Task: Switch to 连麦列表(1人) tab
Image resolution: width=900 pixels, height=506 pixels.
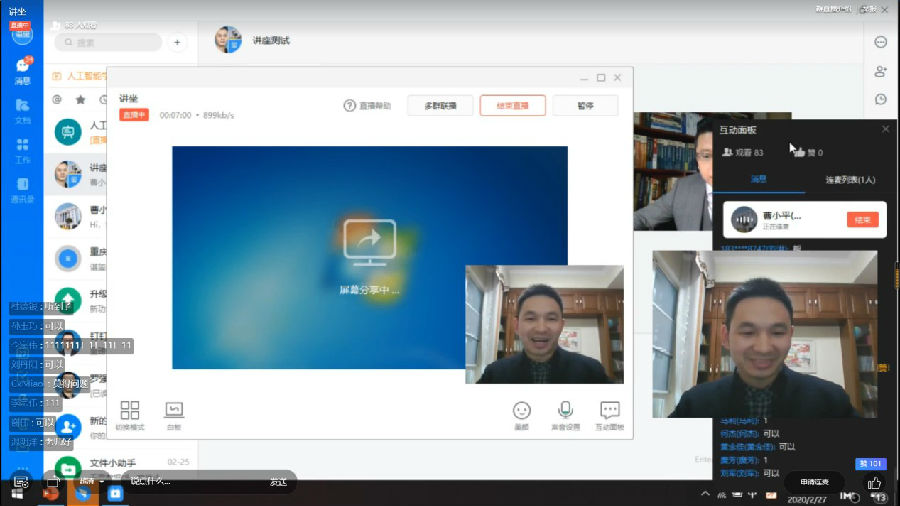Action: tap(850, 180)
